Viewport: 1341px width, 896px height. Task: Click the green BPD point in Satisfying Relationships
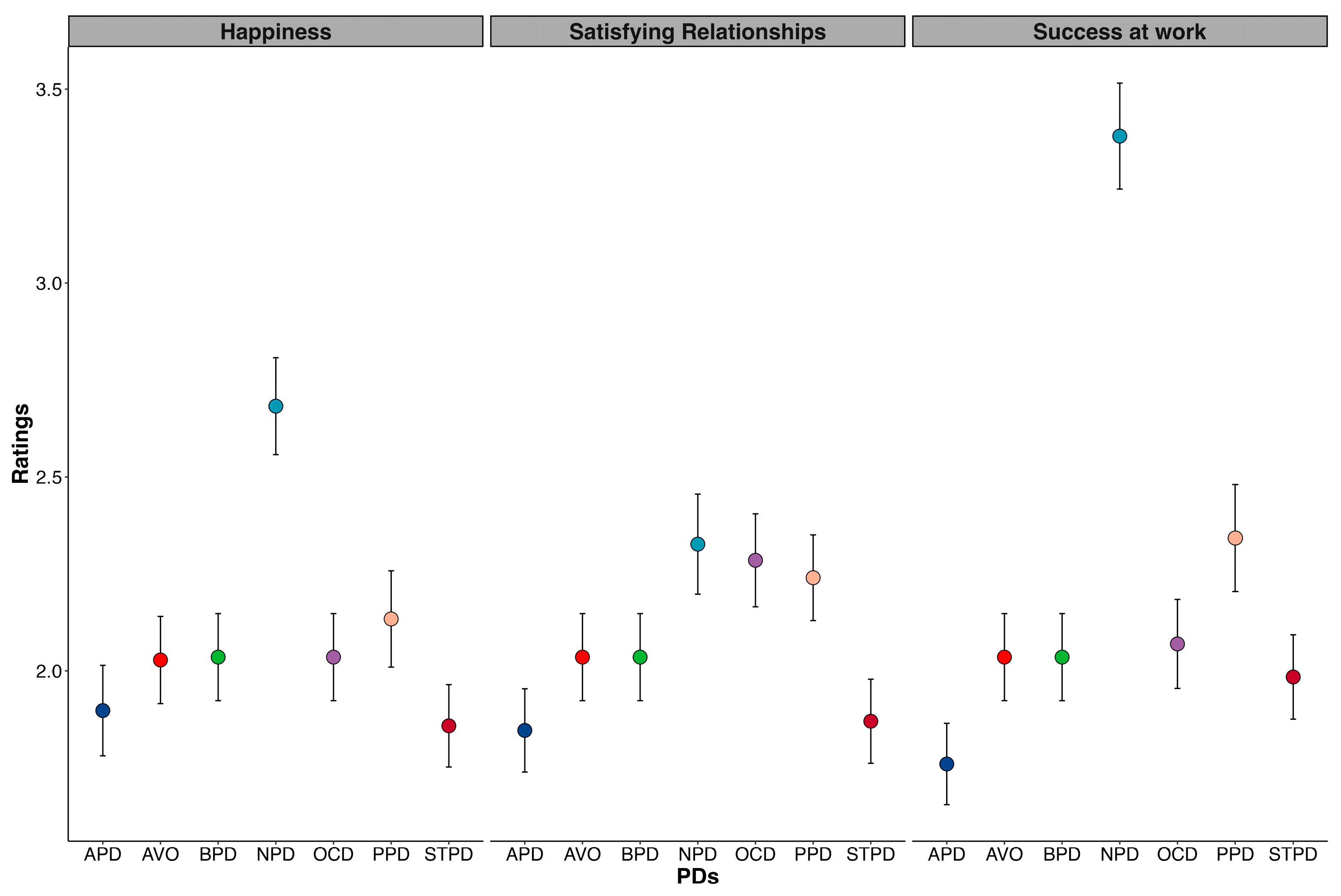click(x=640, y=657)
